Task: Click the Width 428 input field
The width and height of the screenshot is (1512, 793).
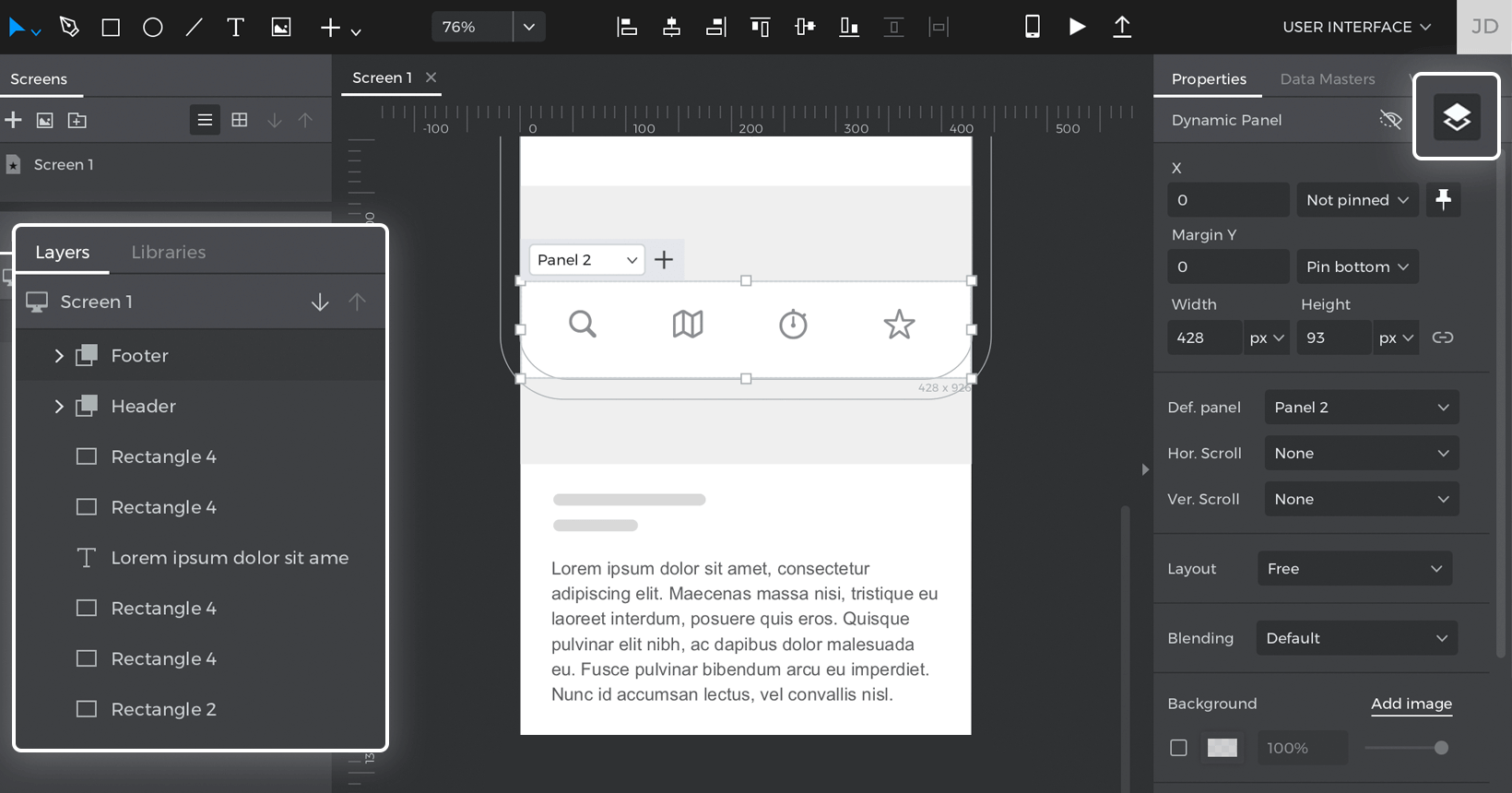Action: coord(1204,337)
